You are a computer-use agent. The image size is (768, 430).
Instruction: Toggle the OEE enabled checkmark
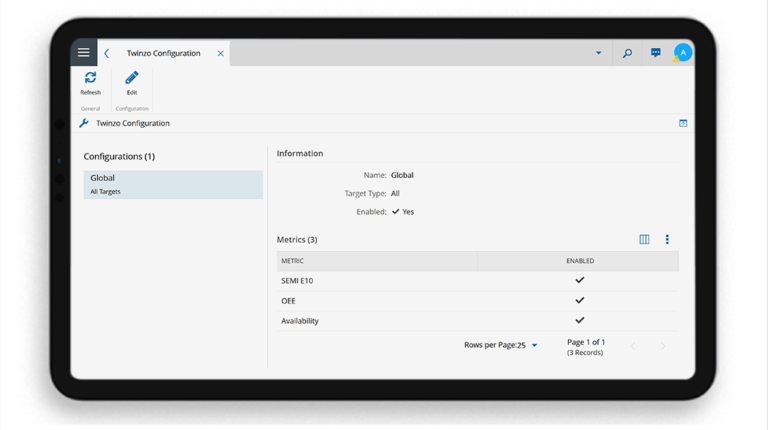click(579, 301)
